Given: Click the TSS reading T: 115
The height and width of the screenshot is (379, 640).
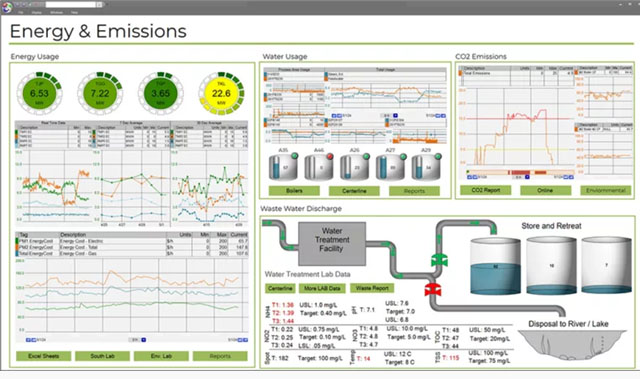Looking at the screenshot, I should click(x=451, y=358).
